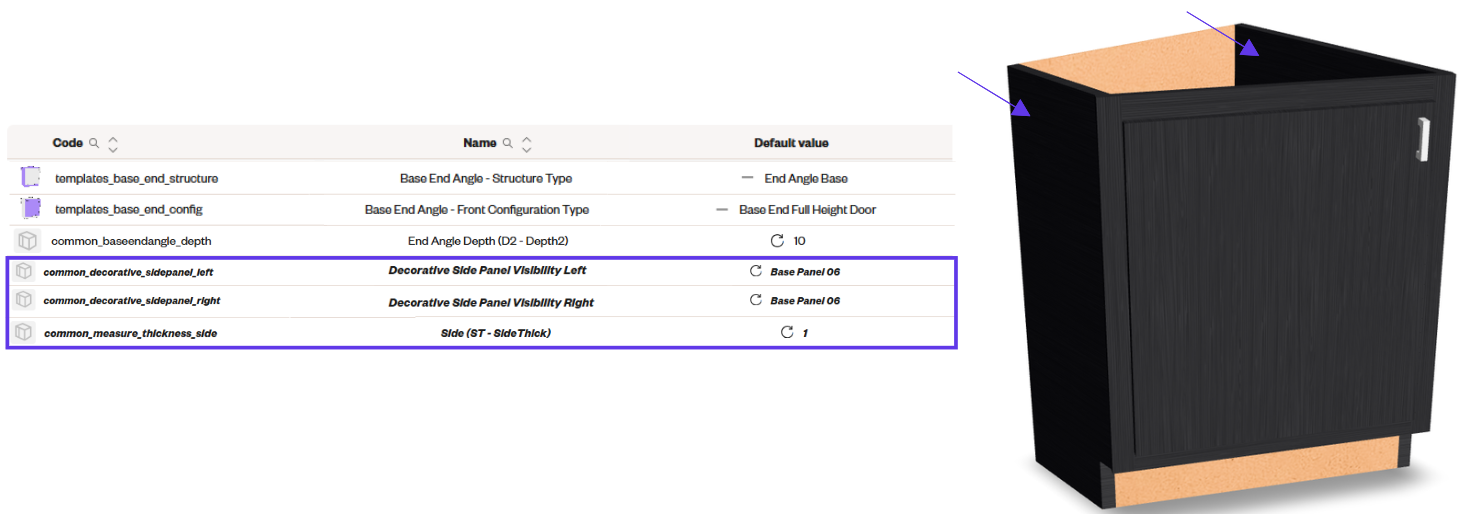The image size is (1461, 514).
Task: Click the cube icon for common_measure_thickness_side
Action: [24, 332]
